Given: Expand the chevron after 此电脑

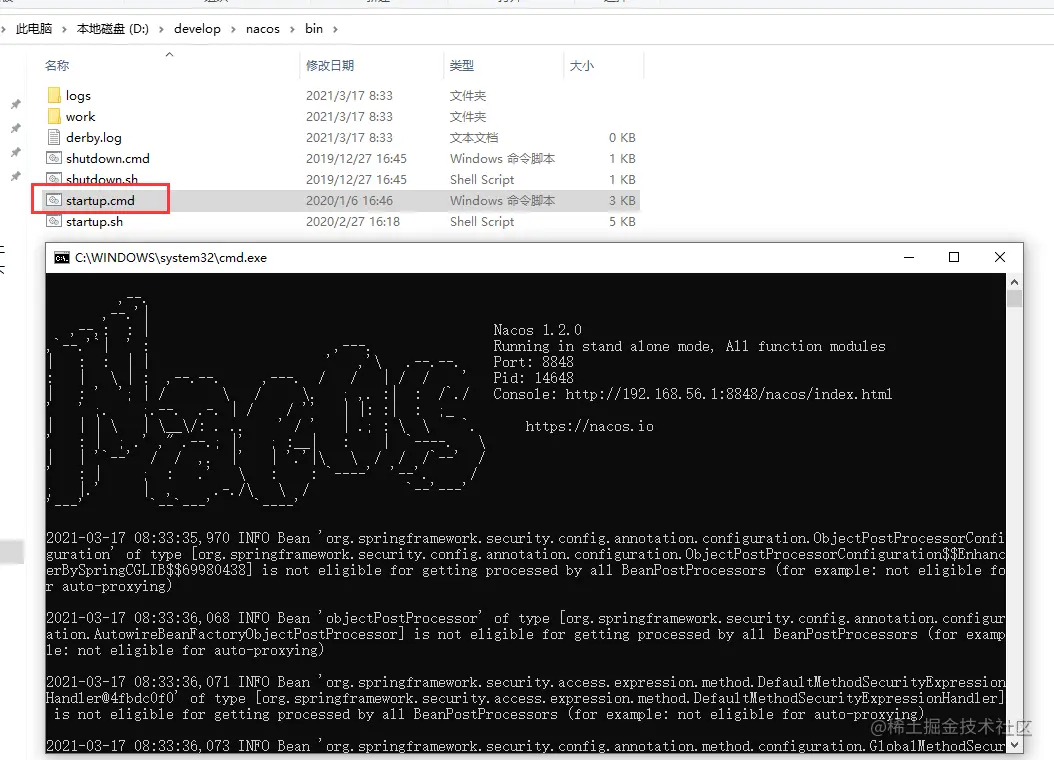Looking at the screenshot, I should pyautogui.click(x=64, y=29).
